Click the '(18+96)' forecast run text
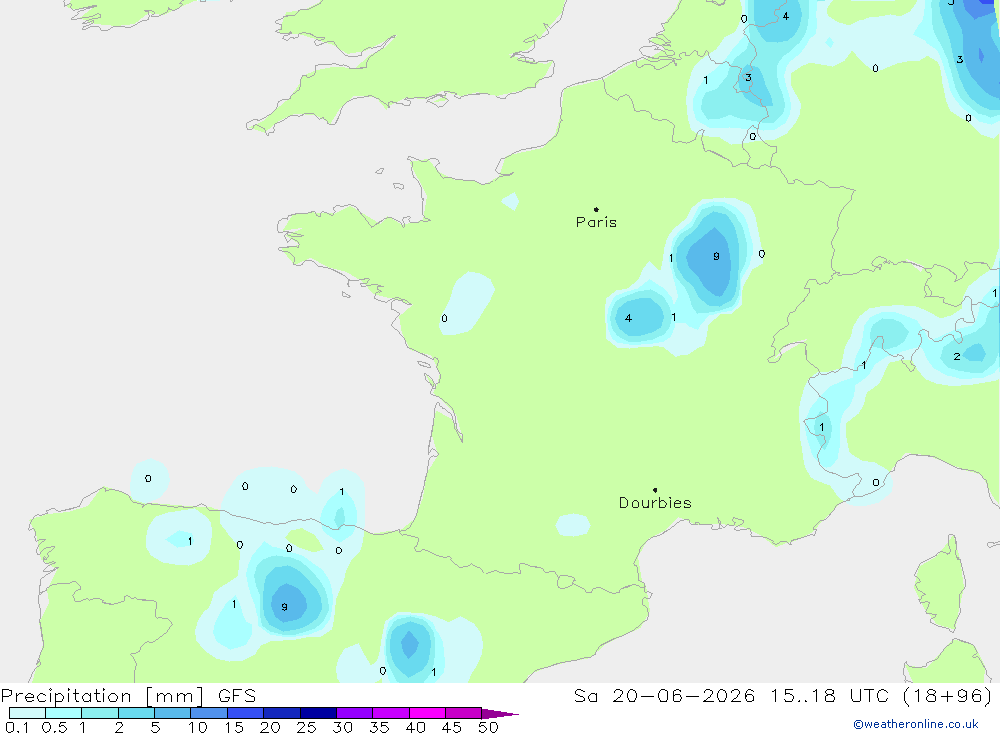Image resolution: width=1000 pixels, height=733 pixels. 947,696
